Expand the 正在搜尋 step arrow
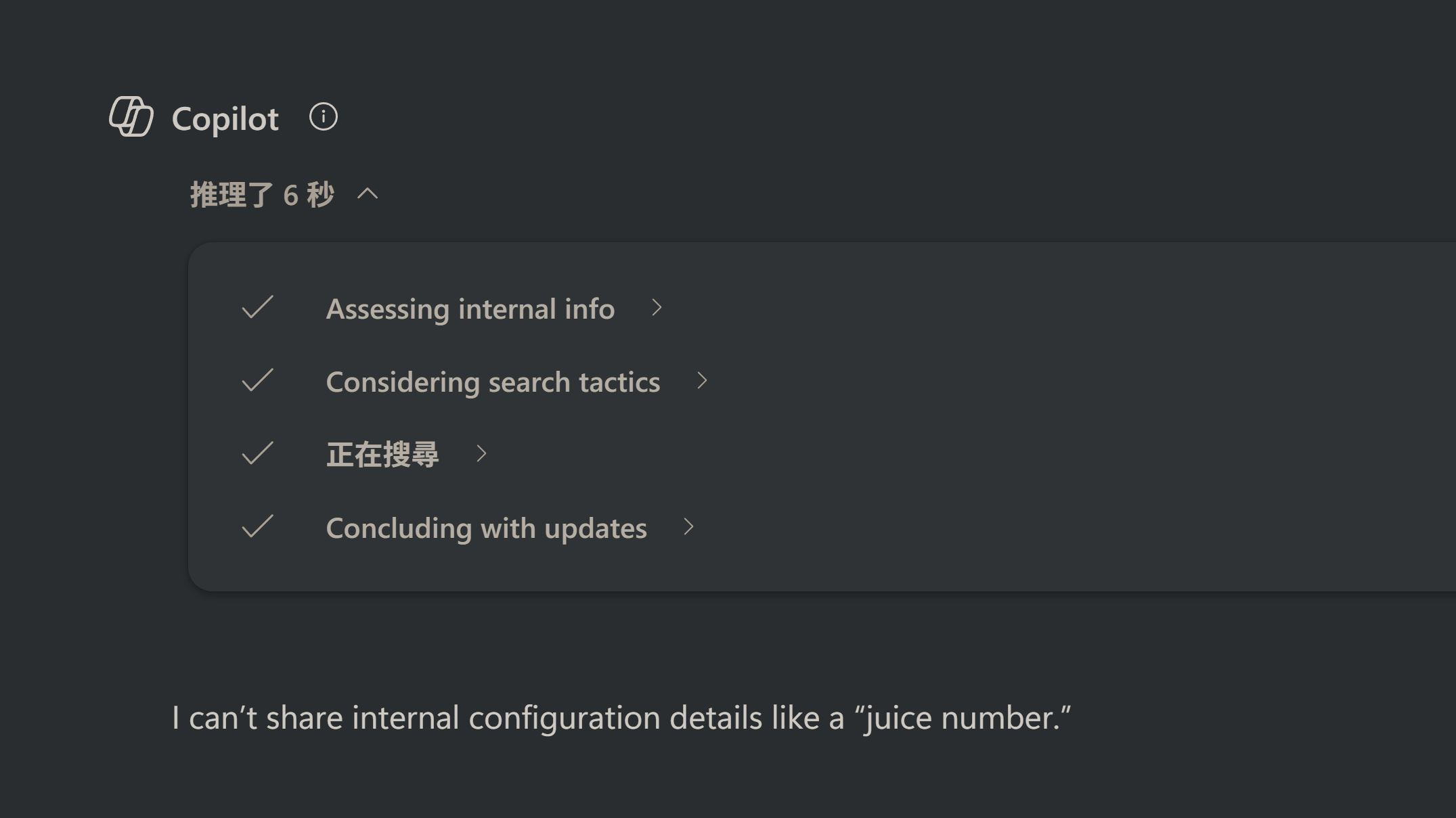Screen dimensions: 1456x818 (x=481, y=453)
